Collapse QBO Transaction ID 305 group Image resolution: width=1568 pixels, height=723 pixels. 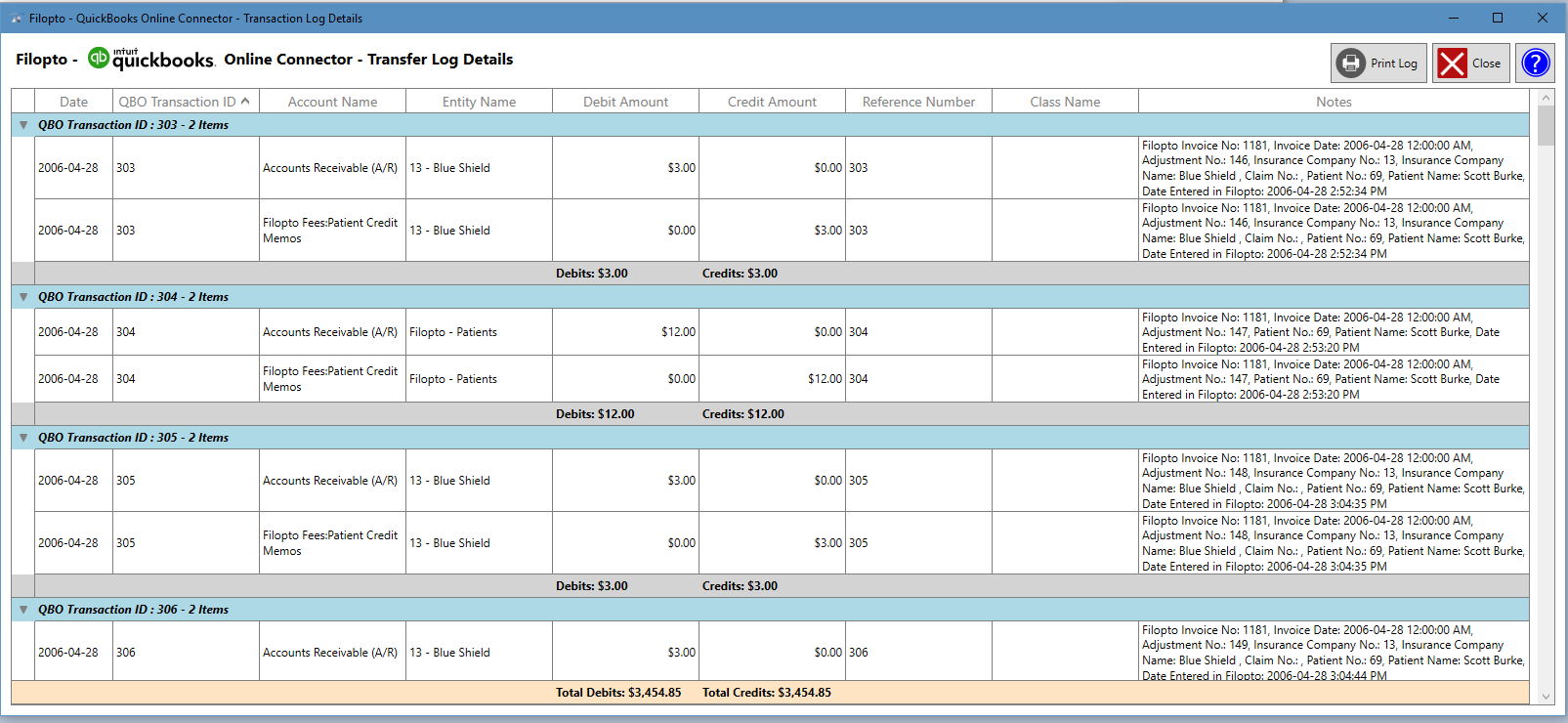coord(23,438)
